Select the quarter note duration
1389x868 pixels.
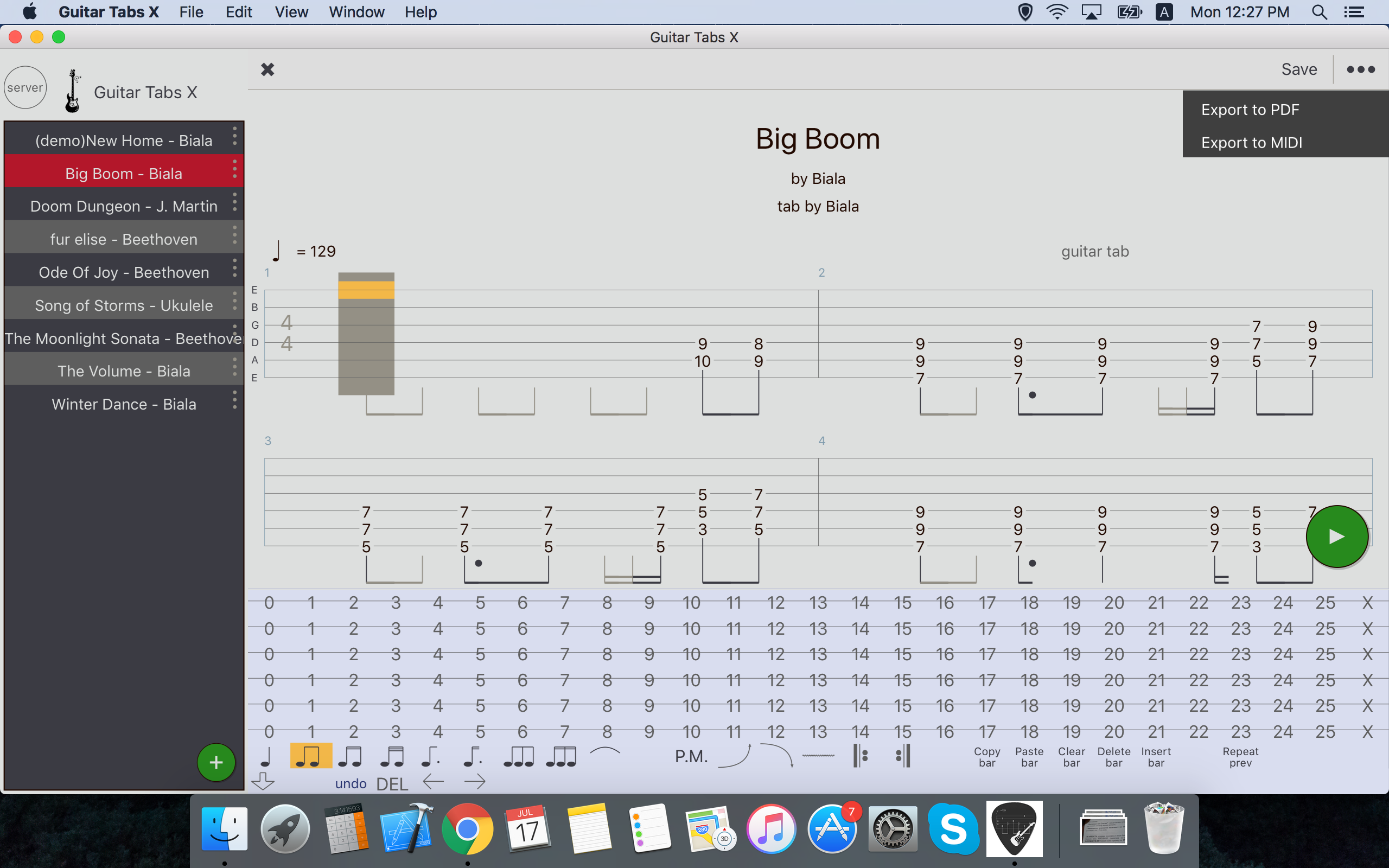point(266,757)
